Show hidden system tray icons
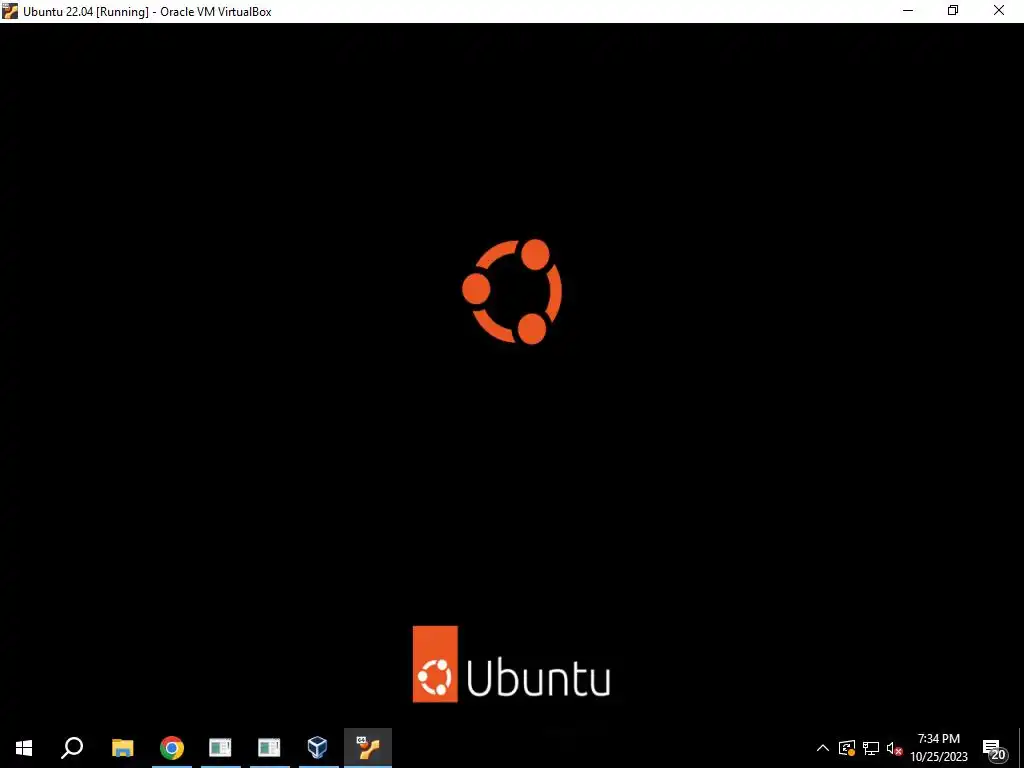The image size is (1024, 768). point(823,748)
